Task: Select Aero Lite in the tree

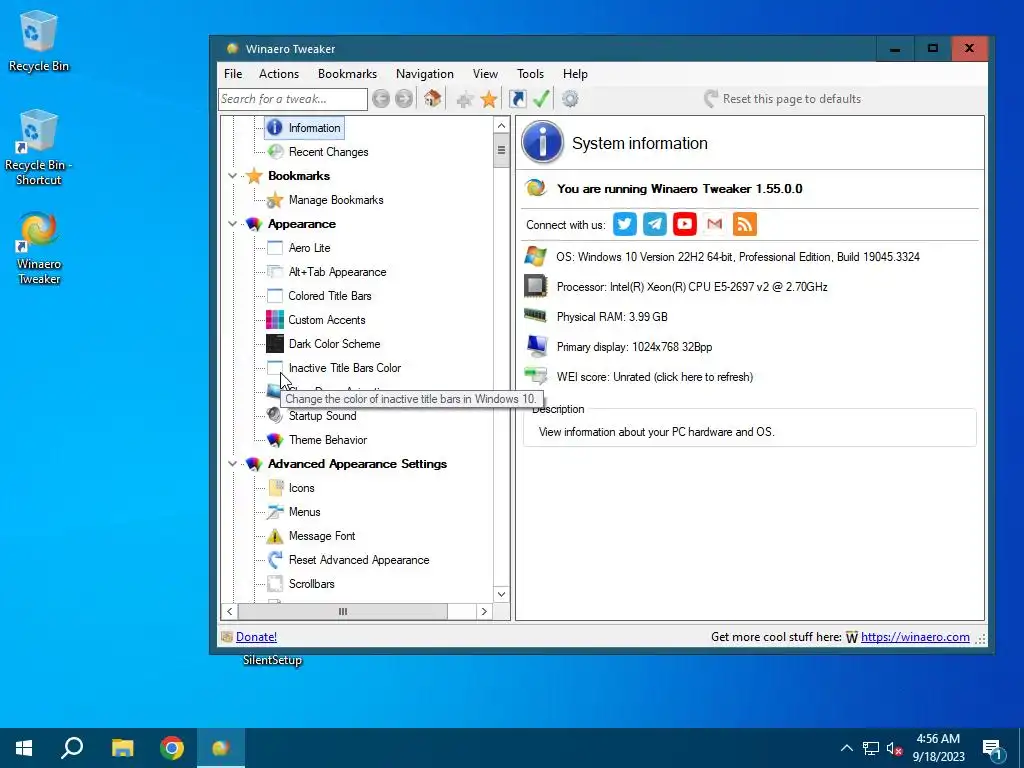Action: coord(310,248)
